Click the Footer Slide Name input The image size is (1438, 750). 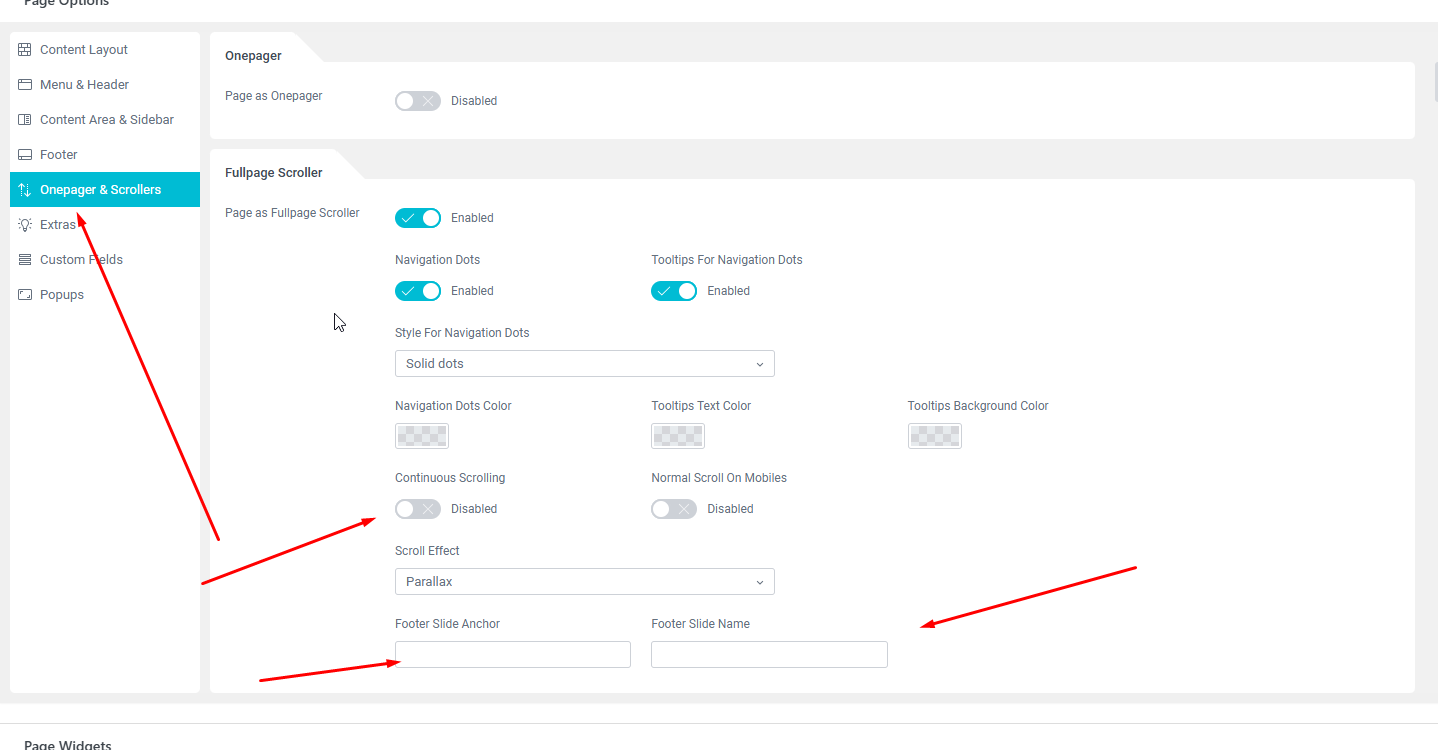769,654
